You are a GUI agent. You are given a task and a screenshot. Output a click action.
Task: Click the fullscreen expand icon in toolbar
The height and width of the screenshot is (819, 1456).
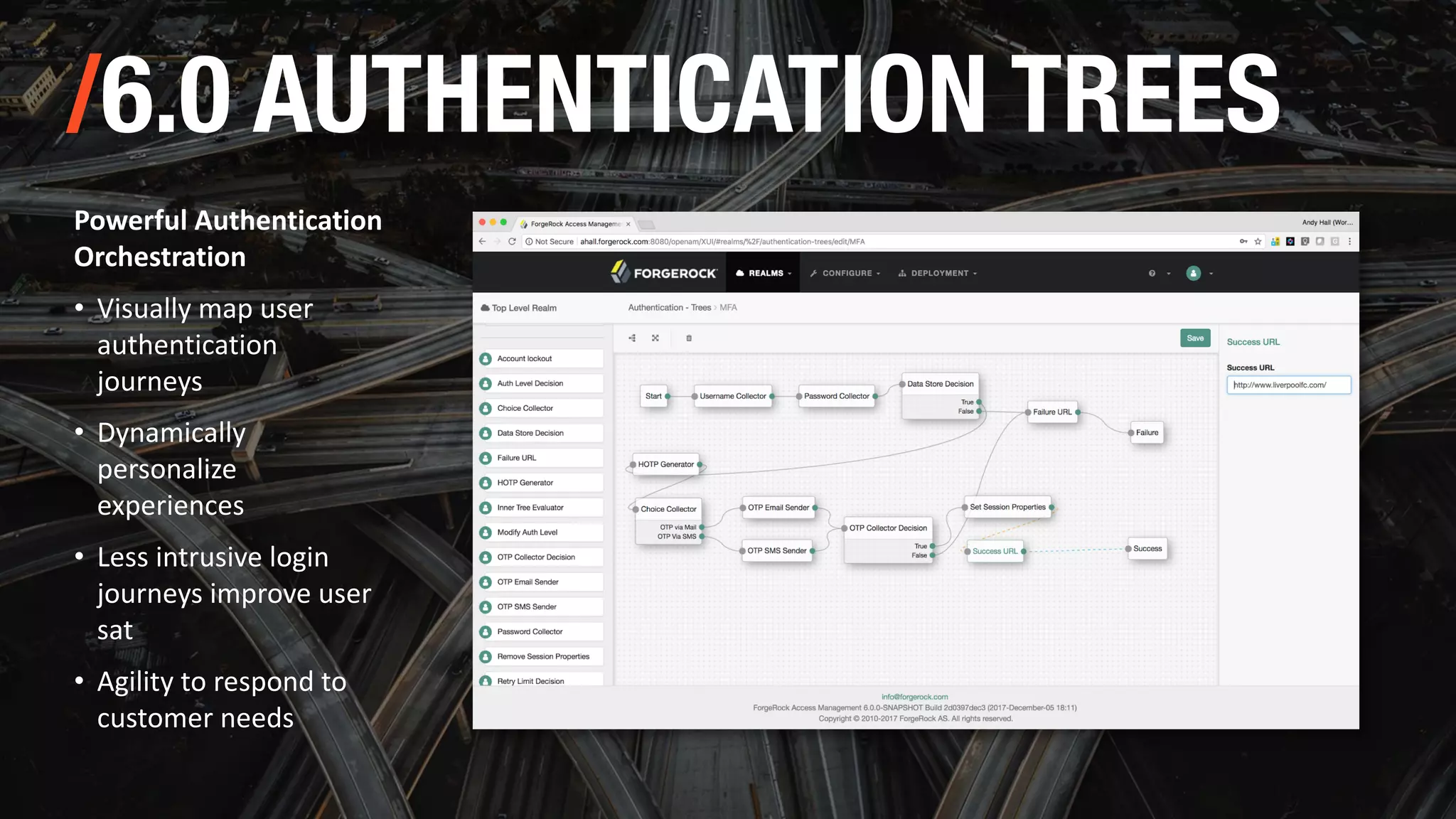pyautogui.click(x=655, y=338)
